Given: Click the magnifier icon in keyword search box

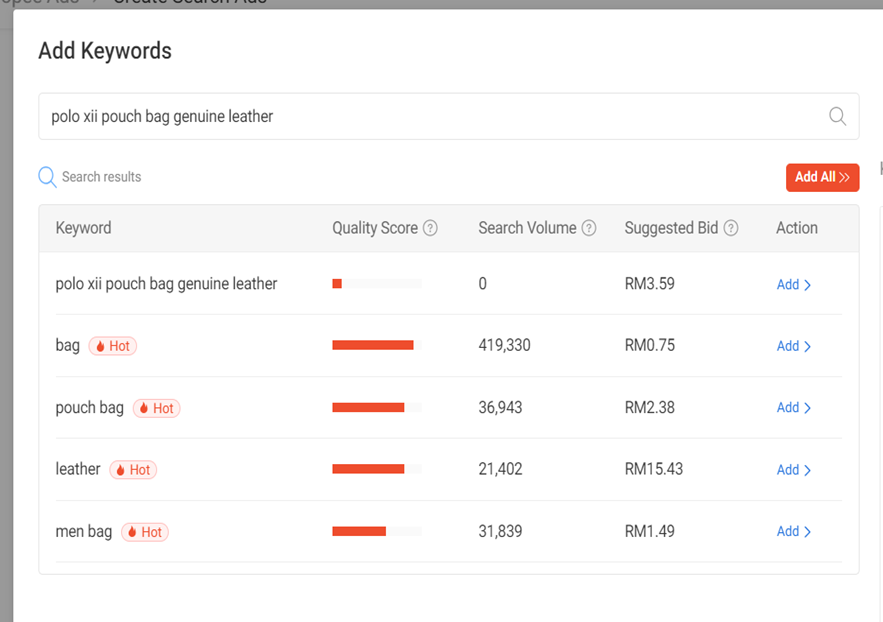Looking at the screenshot, I should [838, 117].
